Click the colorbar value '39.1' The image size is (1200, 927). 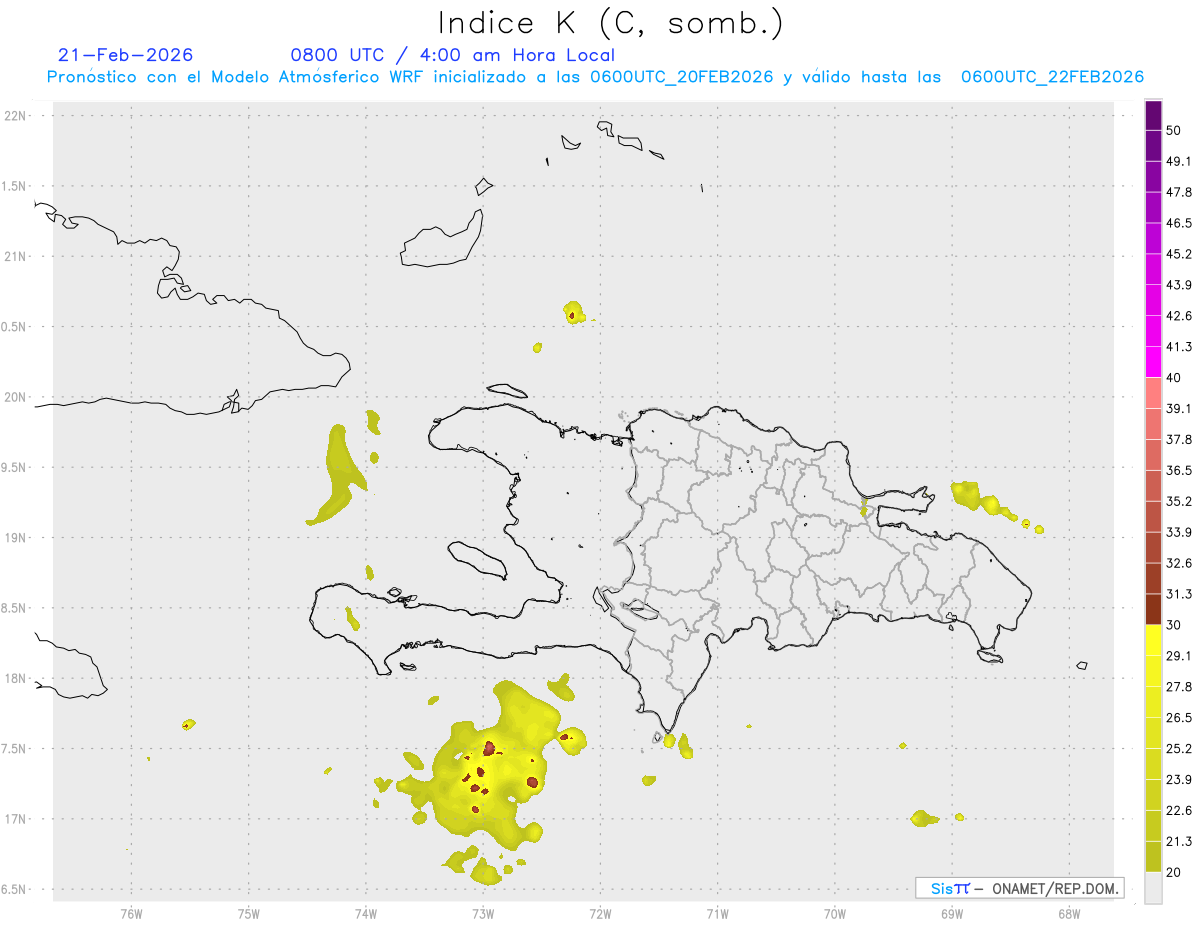tap(1179, 409)
